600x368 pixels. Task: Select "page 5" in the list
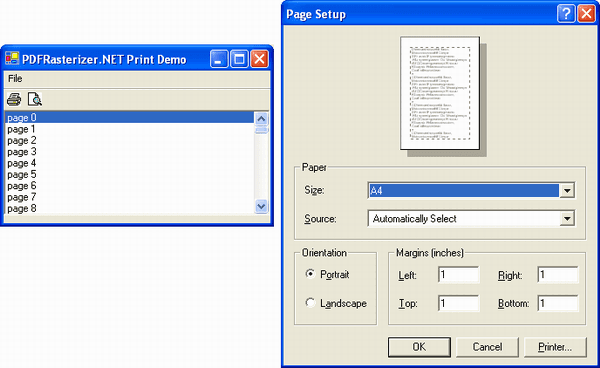[129, 174]
